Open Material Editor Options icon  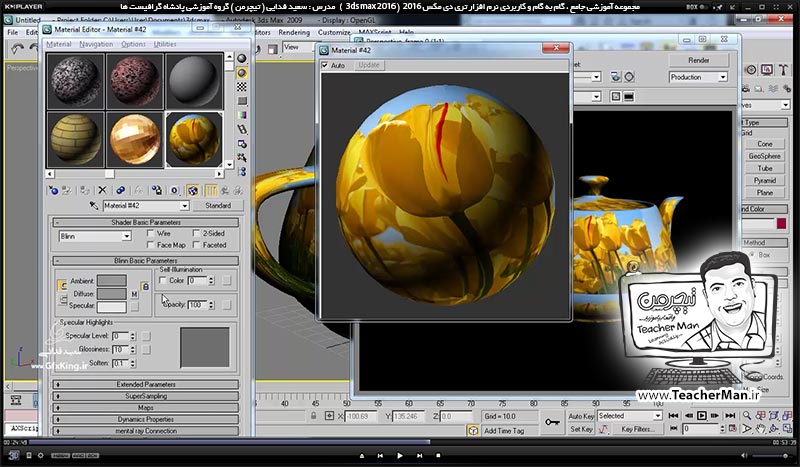tap(242, 144)
